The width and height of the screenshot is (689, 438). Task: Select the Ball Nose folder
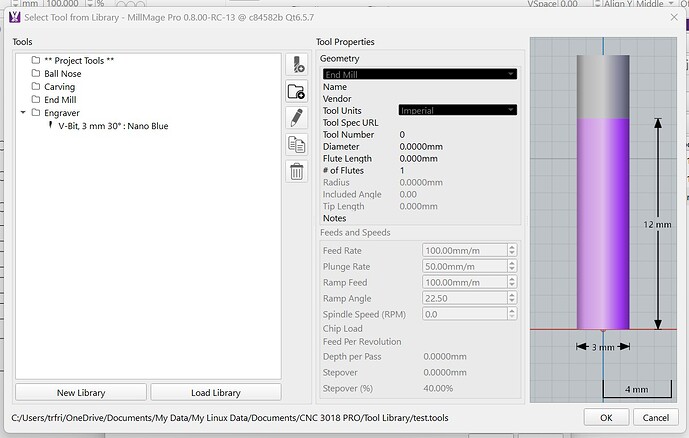click(x=62, y=74)
